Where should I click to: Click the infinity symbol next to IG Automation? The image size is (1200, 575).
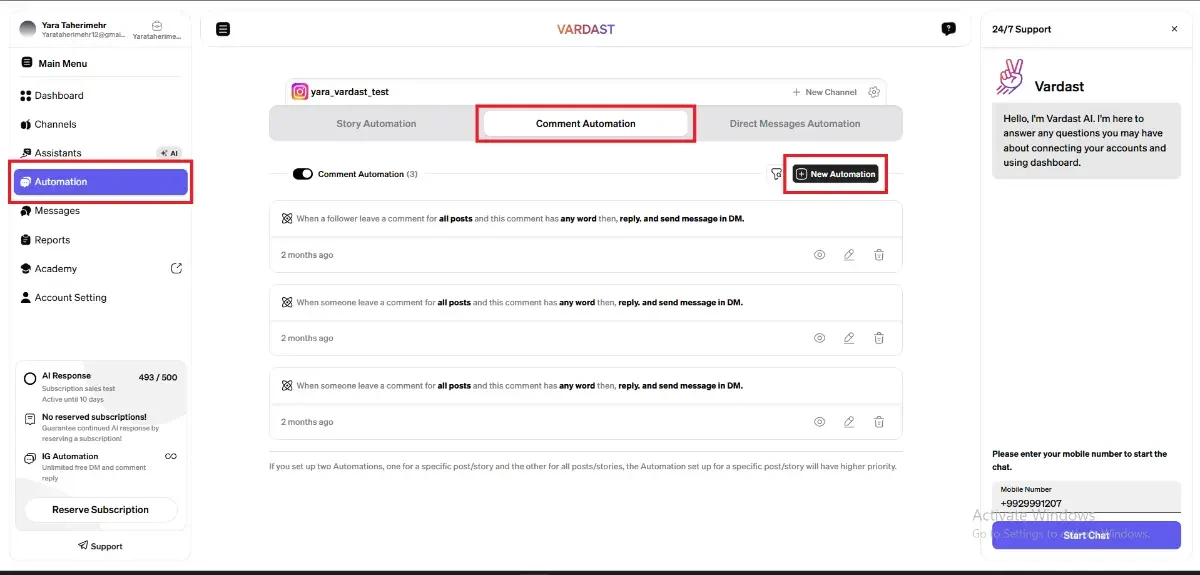click(x=171, y=456)
